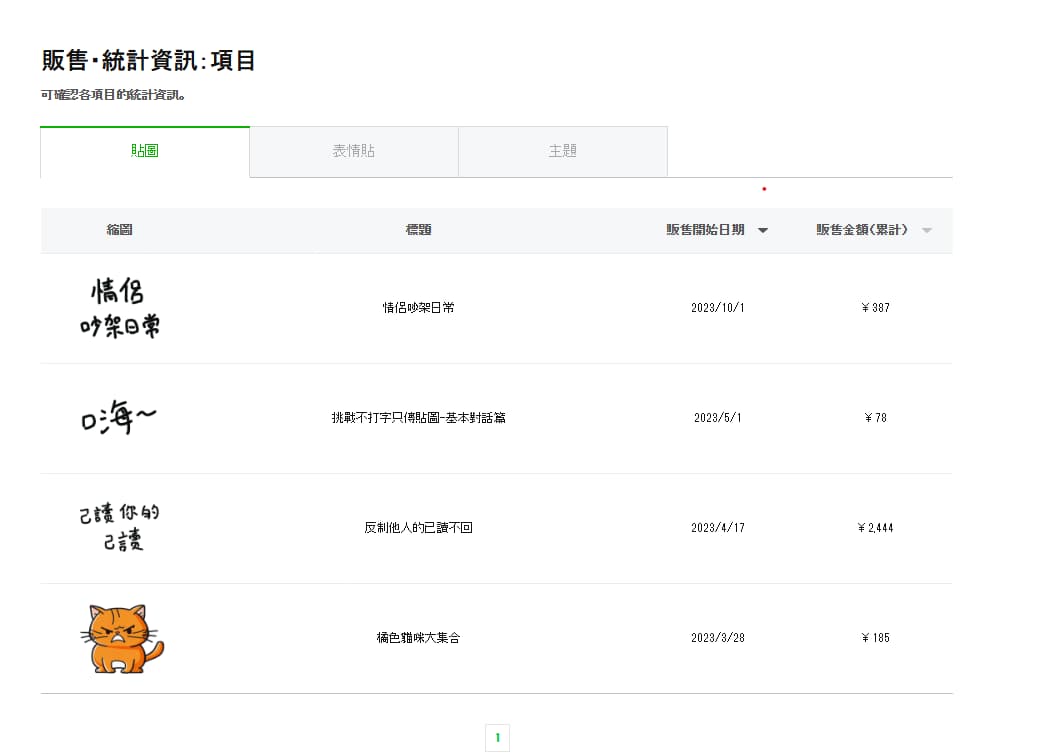Screen dimensions: 1055x753
Task: Click the 情侶吵架日常 sticker thumbnail
Action: pos(120,308)
